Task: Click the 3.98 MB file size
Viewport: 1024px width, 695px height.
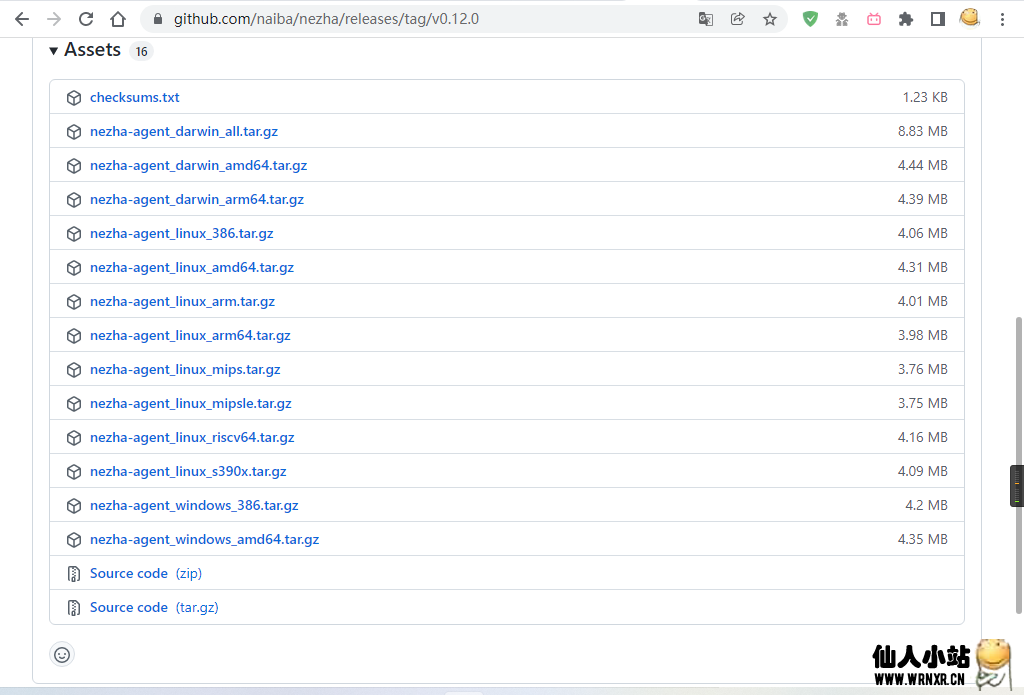Action: (922, 335)
